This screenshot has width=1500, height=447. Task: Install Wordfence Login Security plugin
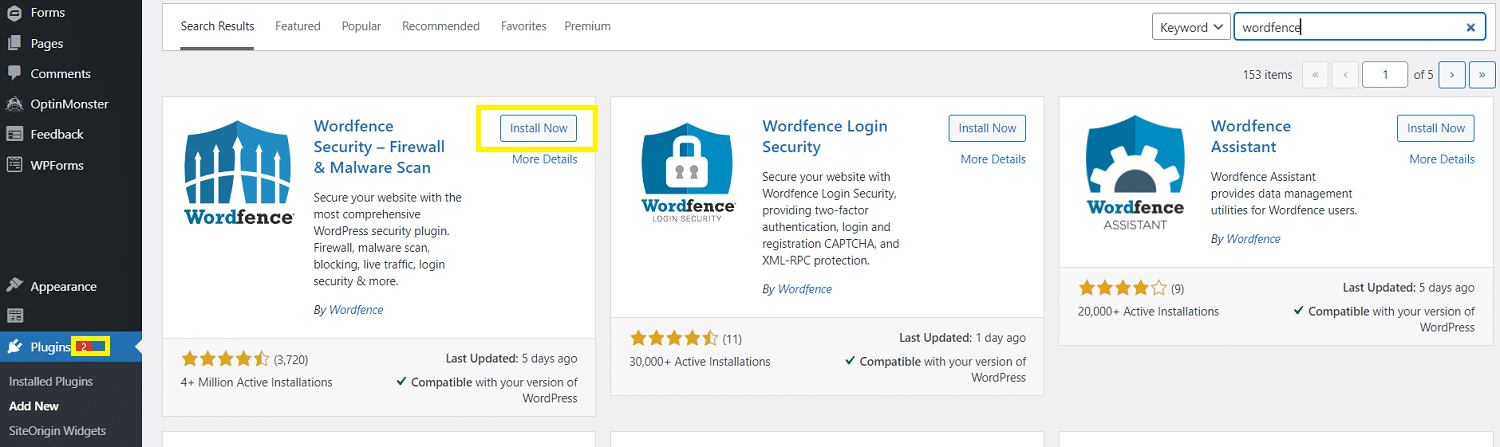pos(987,128)
